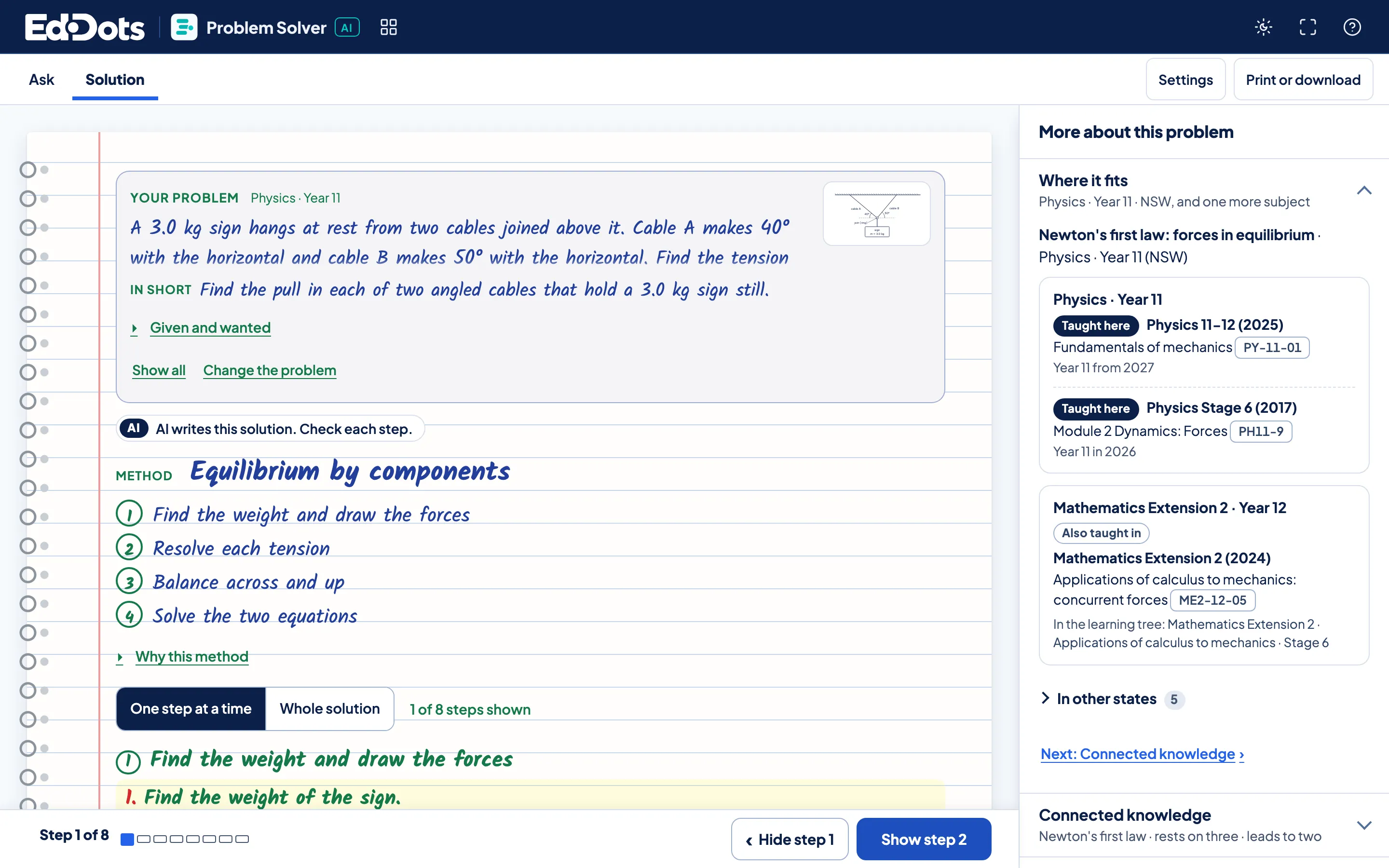Screen dimensions: 1389x868
Task: Click the 'Physics · Year 11' problem subject label
Action: 295,198
